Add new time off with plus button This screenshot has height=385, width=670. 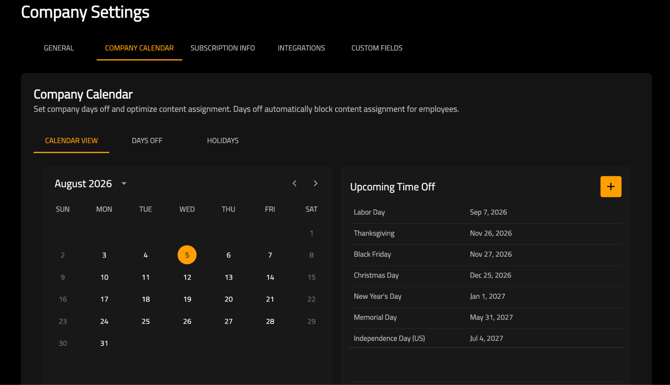click(x=611, y=187)
